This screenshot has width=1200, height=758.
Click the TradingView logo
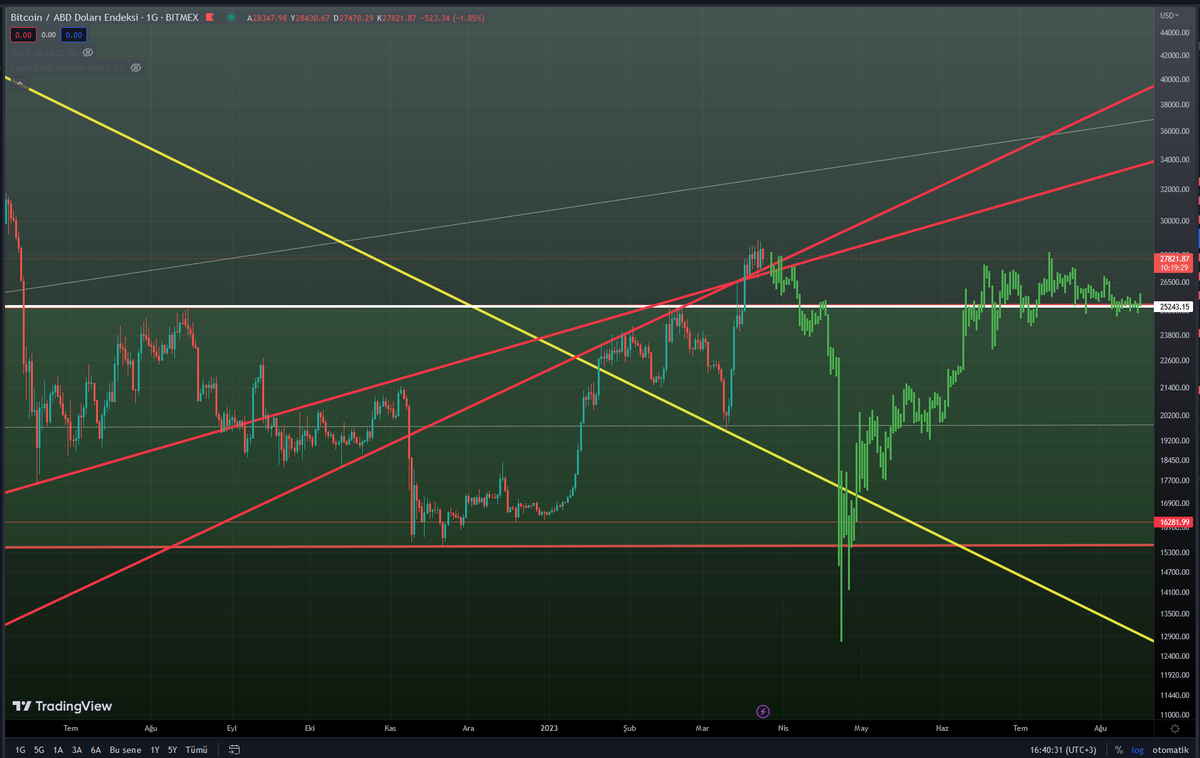(62, 706)
